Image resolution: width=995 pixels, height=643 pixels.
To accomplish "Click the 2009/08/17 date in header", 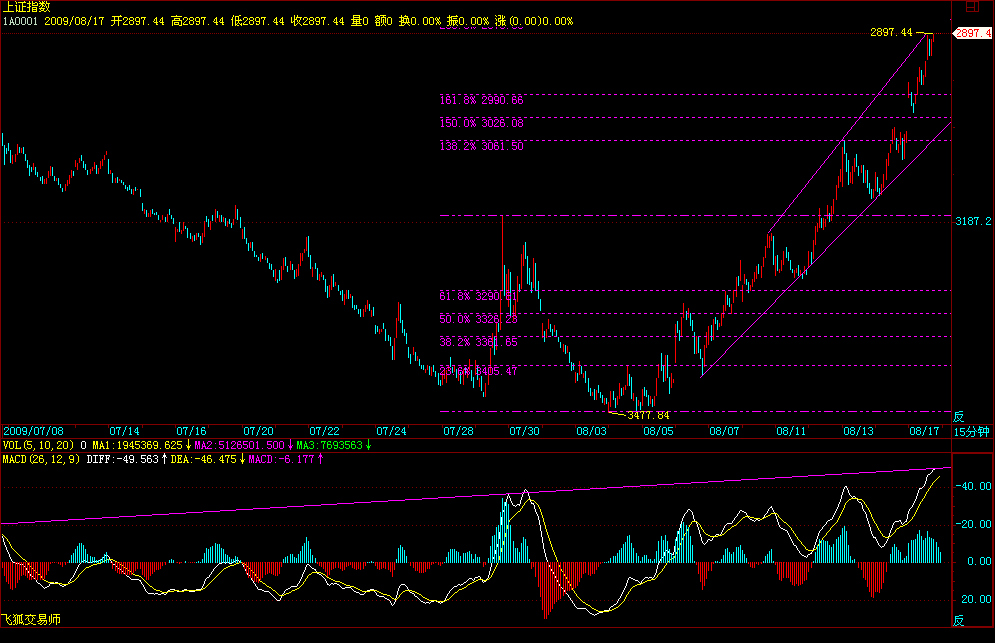I will pos(74,21).
